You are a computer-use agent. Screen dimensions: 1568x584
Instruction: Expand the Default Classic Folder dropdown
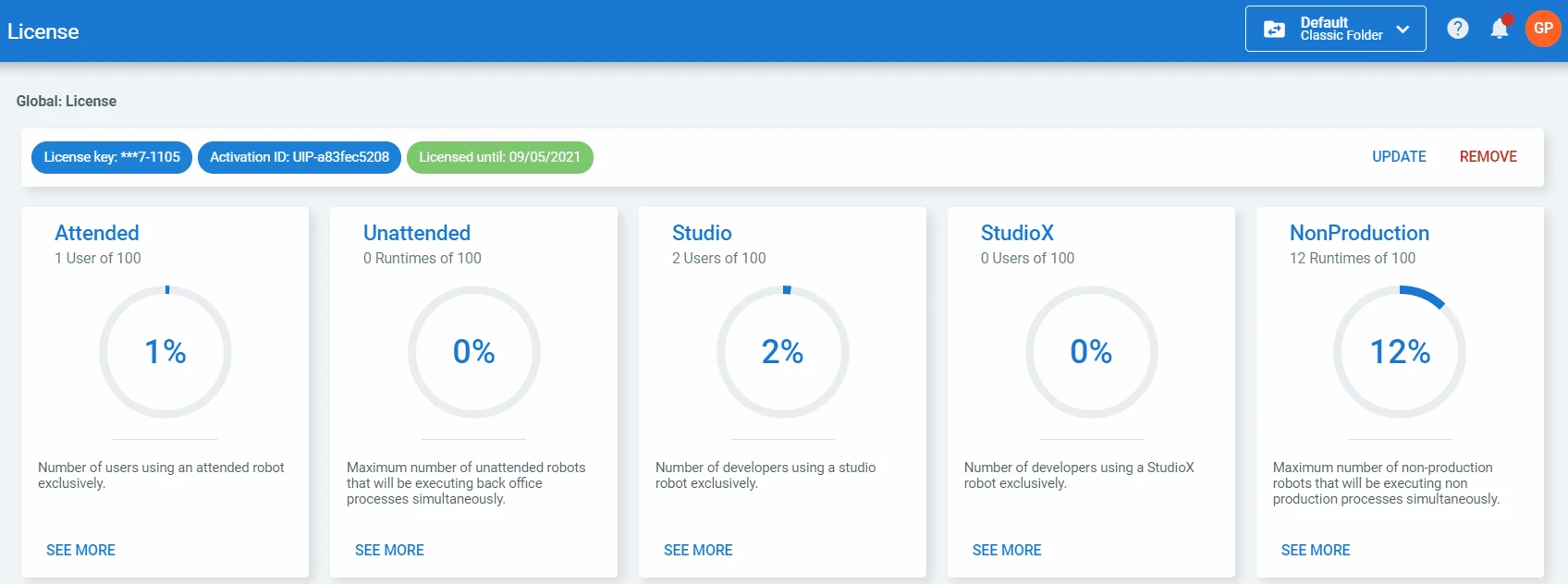pos(1335,29)
